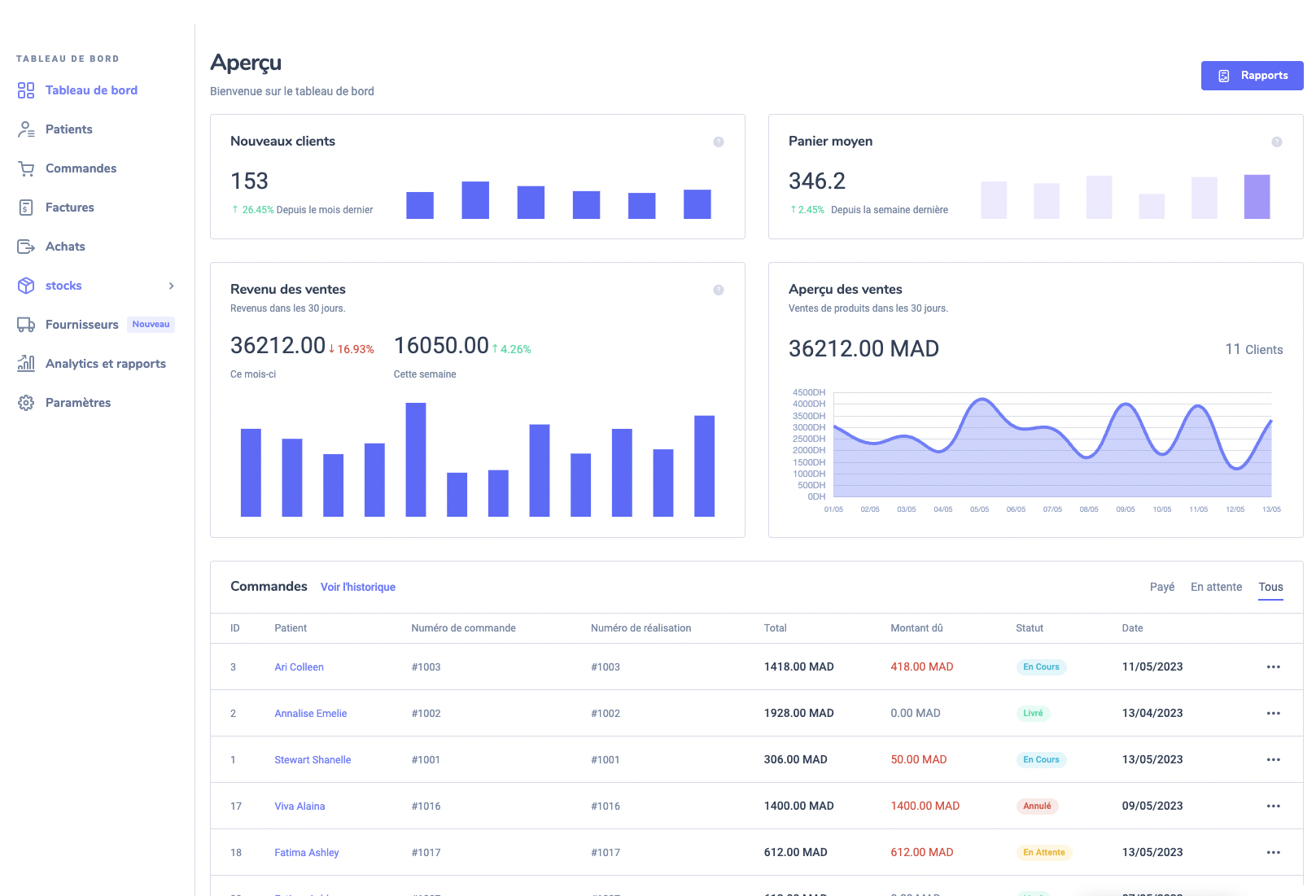Open patient Viva Alaina

(x=299, y=806)
